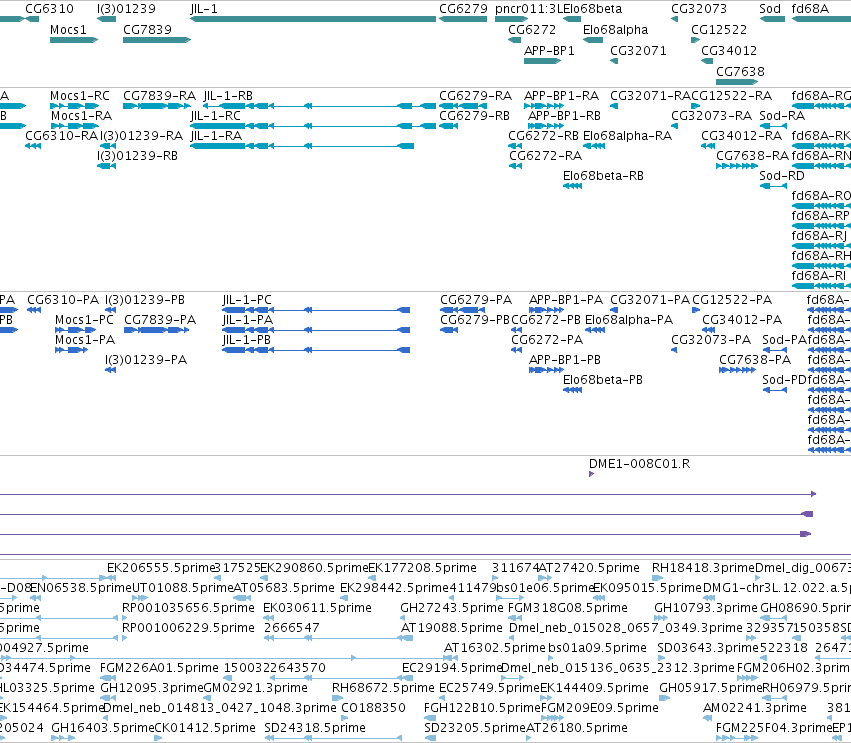The height and width of the screenshot is (743, 851).
Task: Click the Elo68alpha-RA transcript label
Action: coord(627,136)
